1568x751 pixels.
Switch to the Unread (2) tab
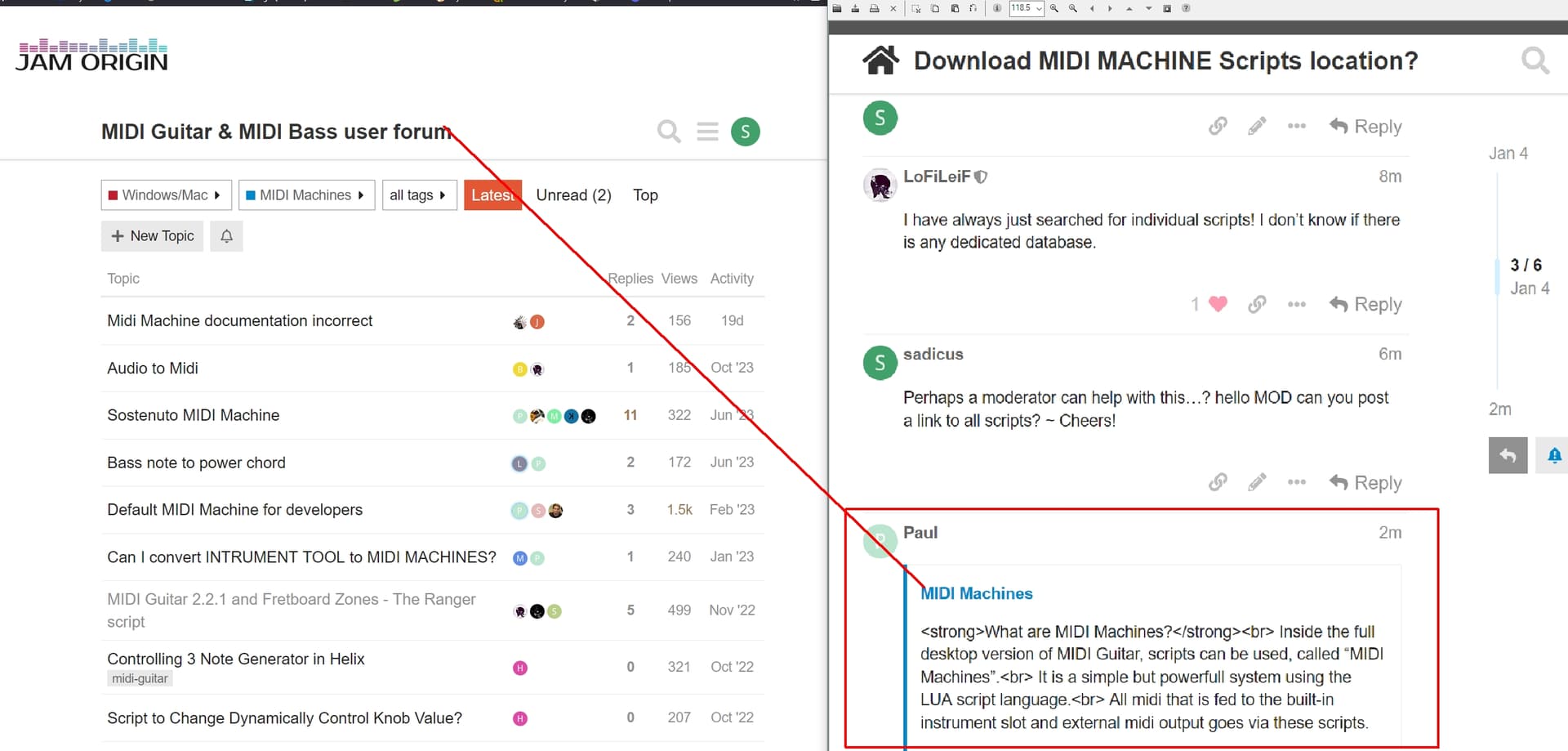573,195
